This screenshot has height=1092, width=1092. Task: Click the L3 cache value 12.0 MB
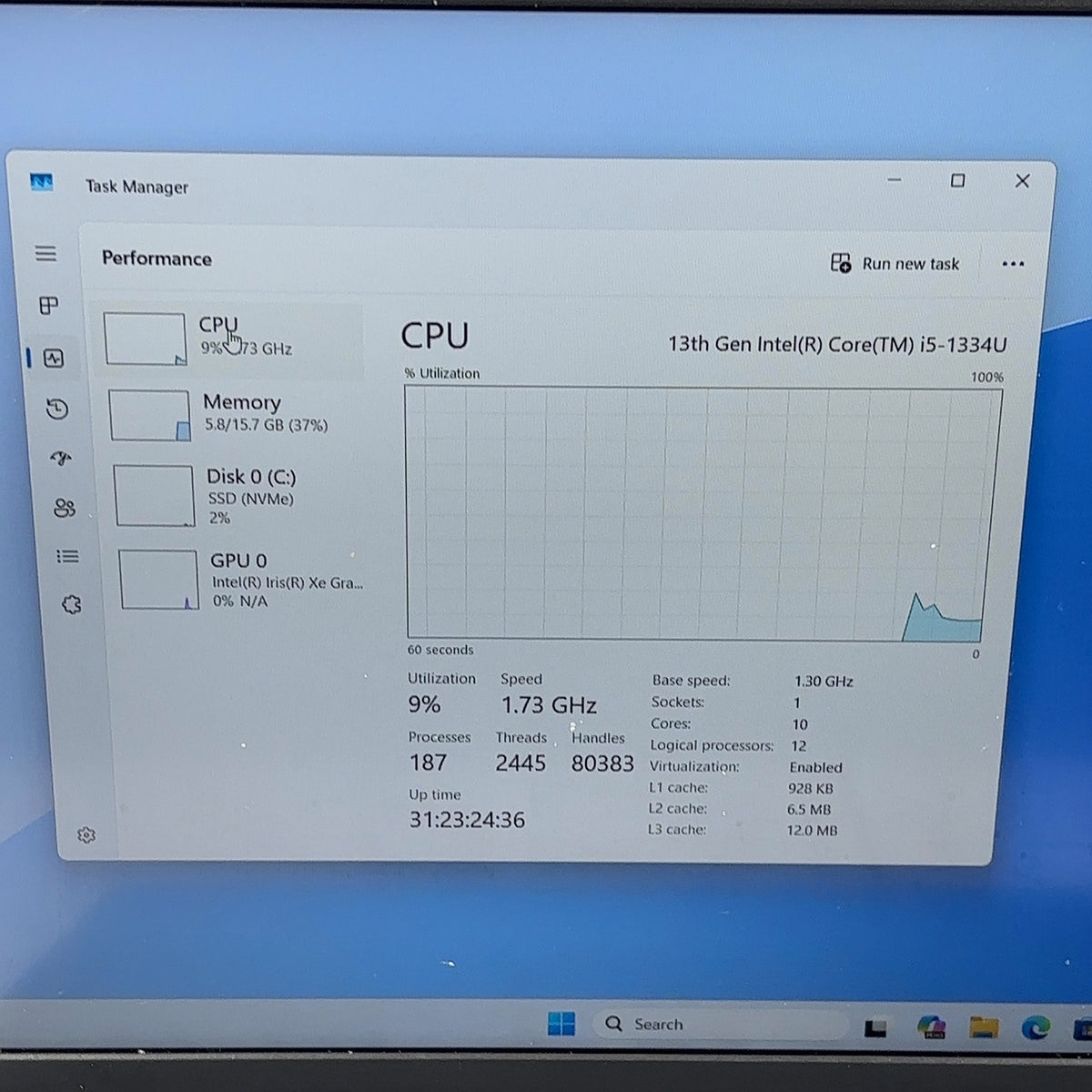pyautogui.click(x=812, y=830)
